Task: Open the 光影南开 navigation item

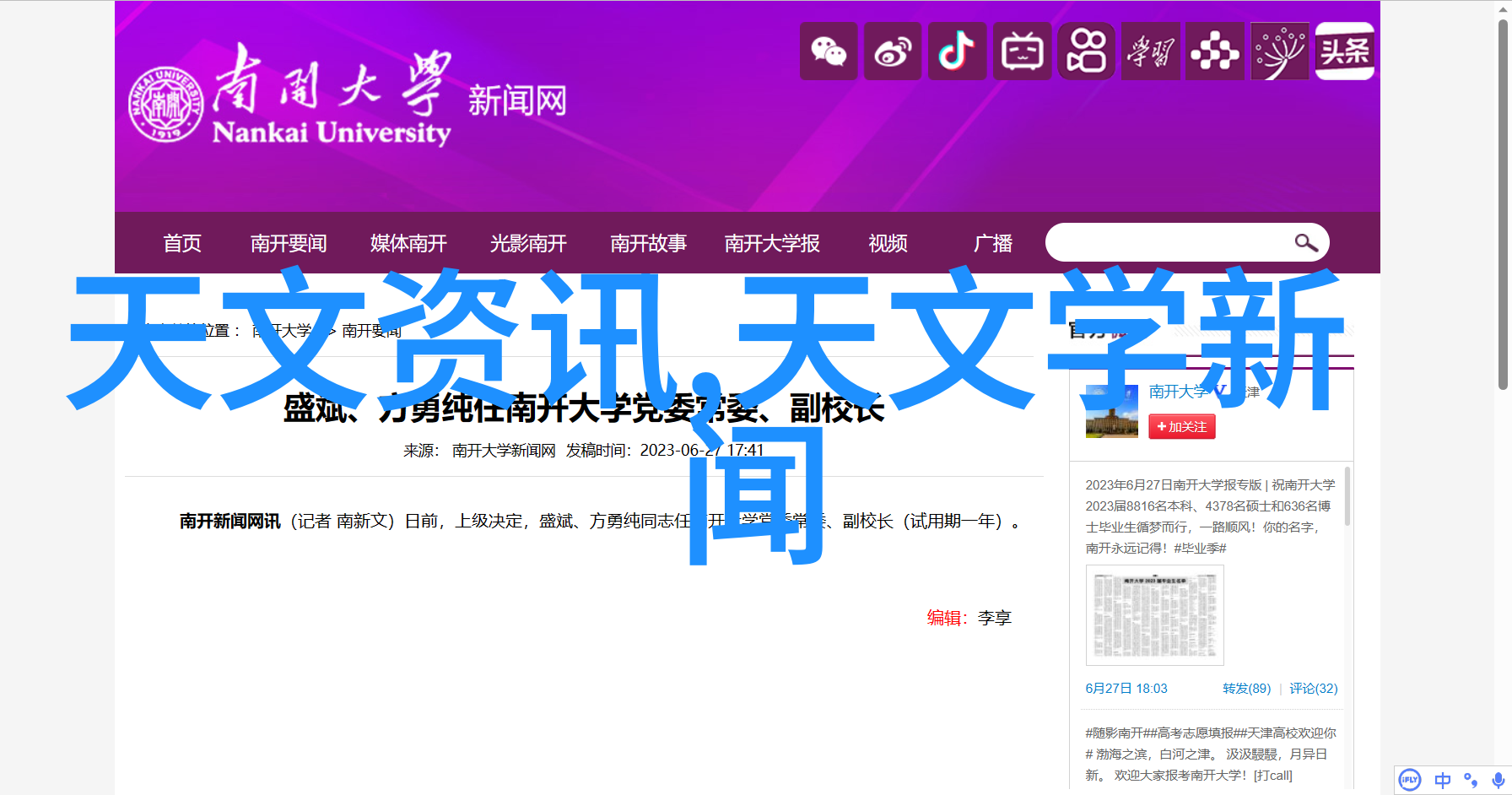Action: [528, 243]
